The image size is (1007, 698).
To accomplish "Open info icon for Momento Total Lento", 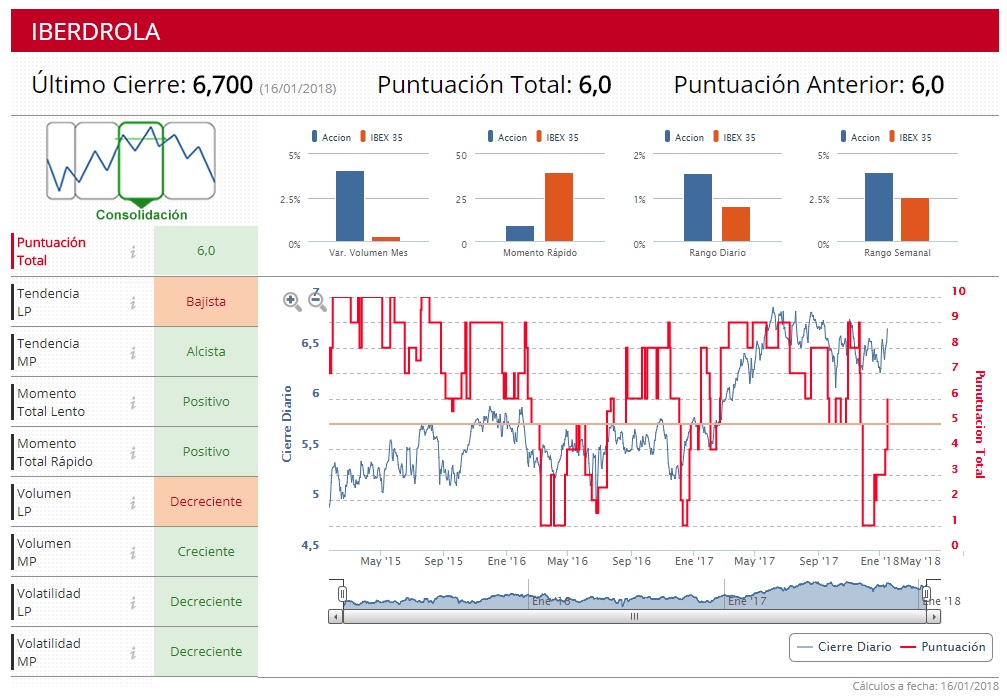I will tap(133, 403).
